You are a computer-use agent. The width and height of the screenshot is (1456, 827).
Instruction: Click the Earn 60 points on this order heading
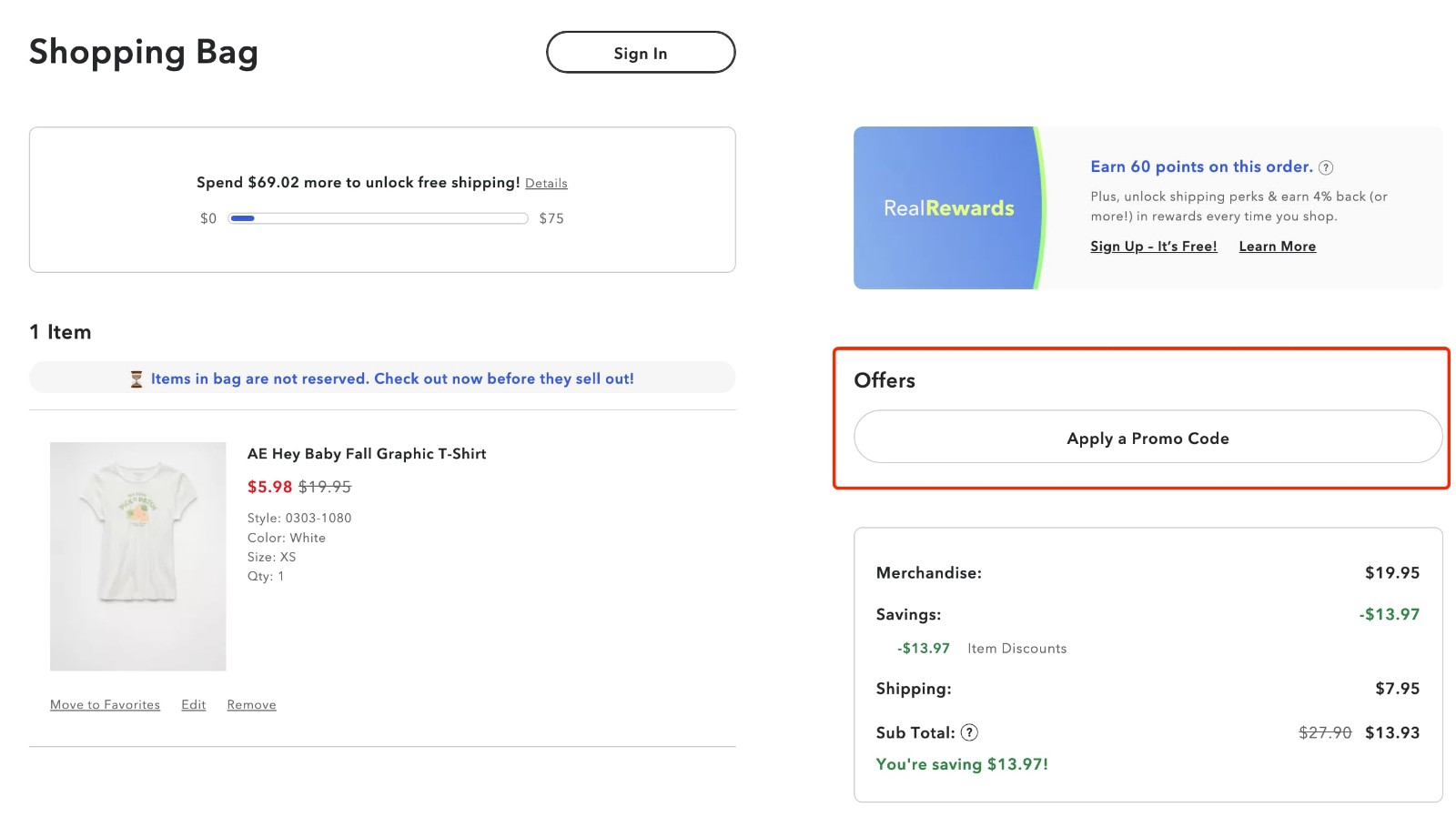[x=1201, y=166]
